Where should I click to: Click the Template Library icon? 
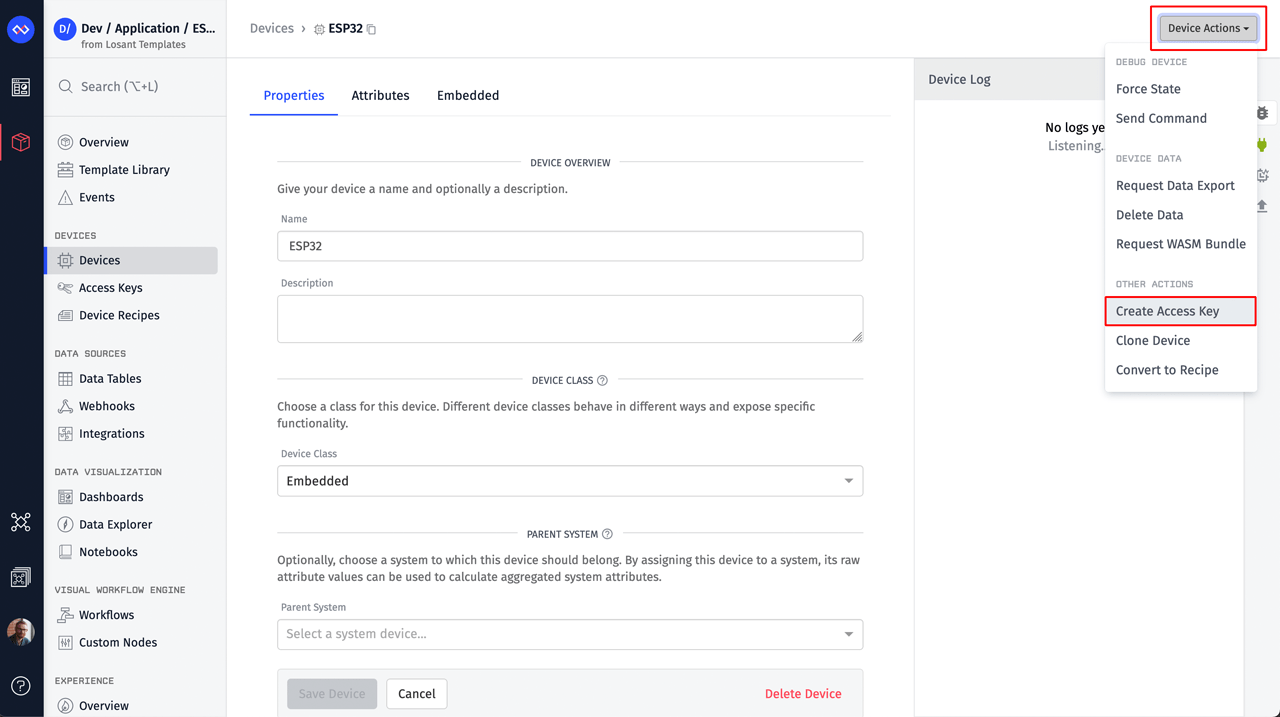(65, 170)
